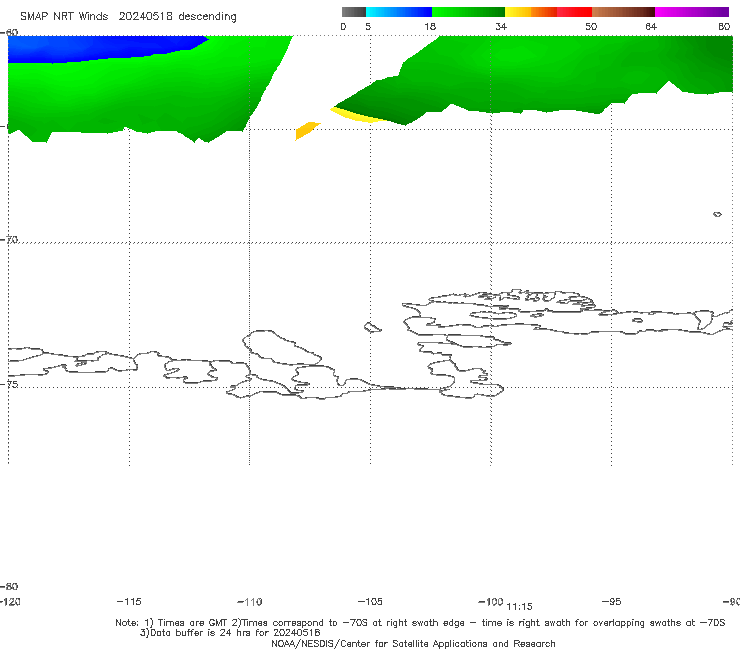The image size is (740, 650).
Task: Click the magenta 64-80 segment of color bar
Action: 692,12
